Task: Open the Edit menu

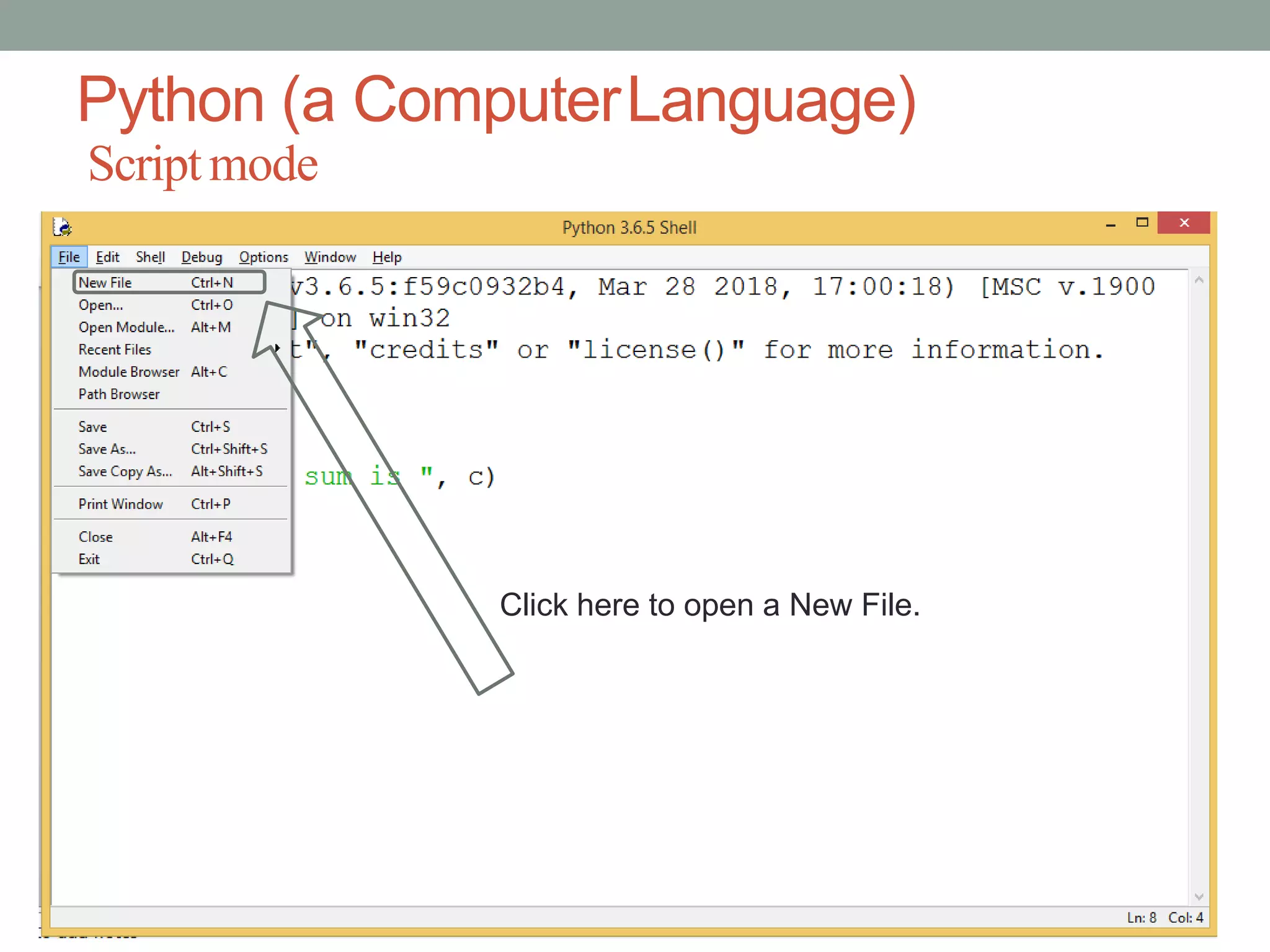Action: (x=107, y=257)
